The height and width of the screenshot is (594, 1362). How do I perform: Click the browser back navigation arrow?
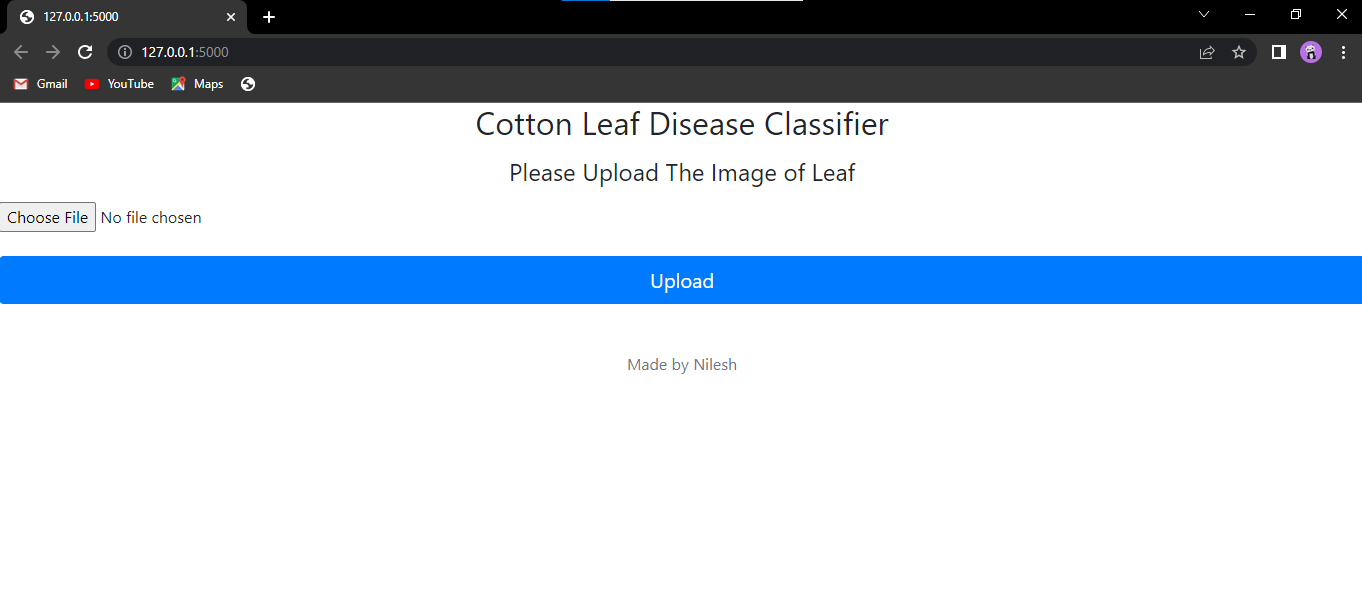click(21, 52)
